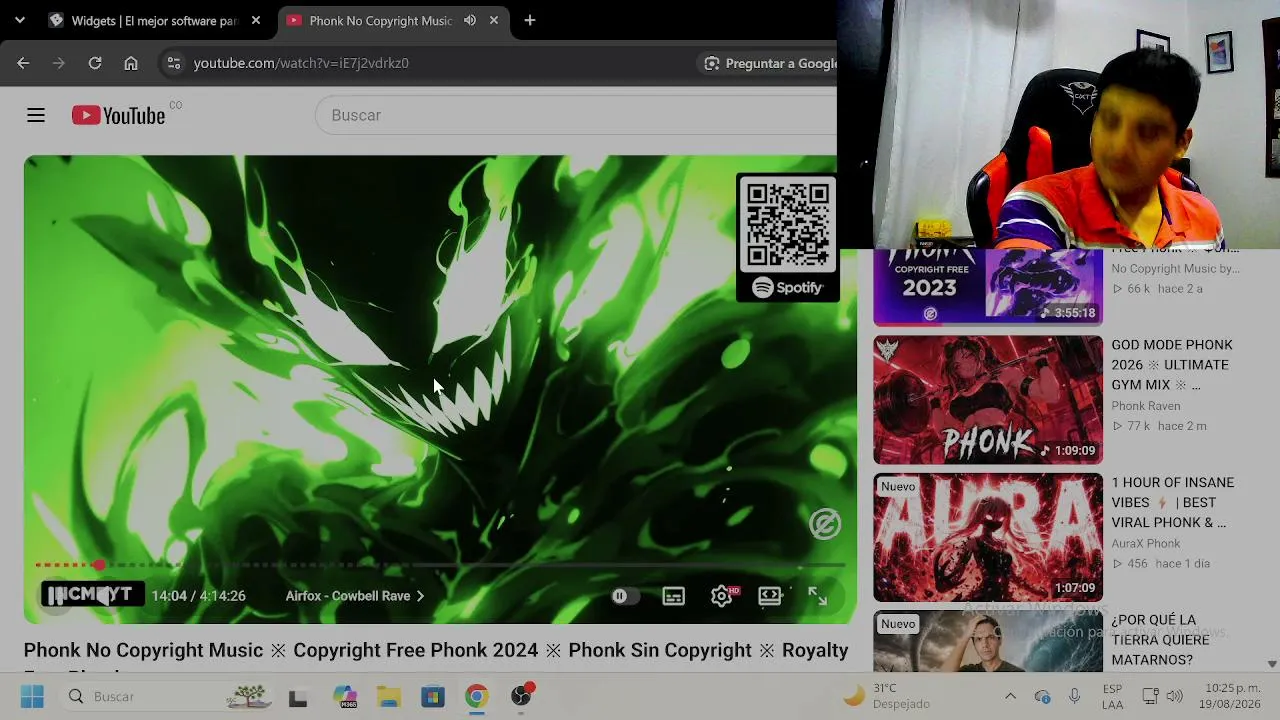1280x720 pixels.
Task: Click the No Copyright Music by channel name
Action: coord(1175,268)
